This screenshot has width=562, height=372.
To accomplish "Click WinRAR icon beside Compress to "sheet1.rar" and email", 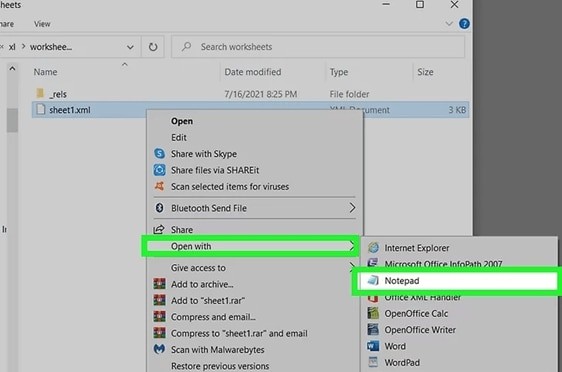I will click(159, 333).
